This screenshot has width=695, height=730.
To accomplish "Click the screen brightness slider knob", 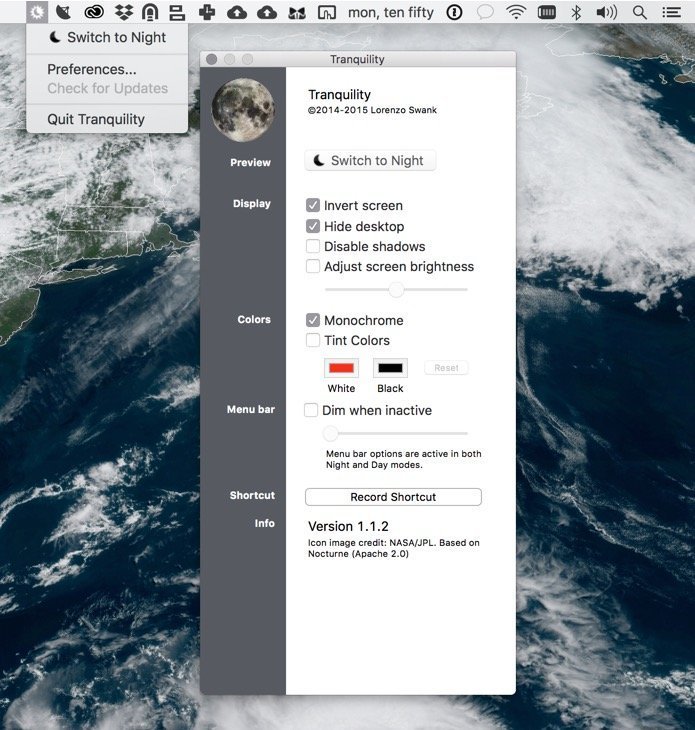I will coord(396,290).
